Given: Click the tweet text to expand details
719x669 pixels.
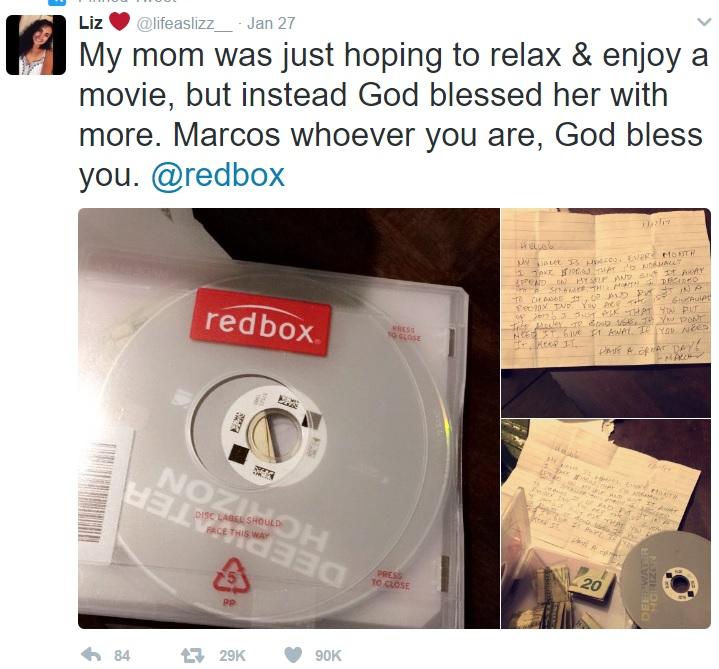Looking at the screenshot, I should [393, 115].
